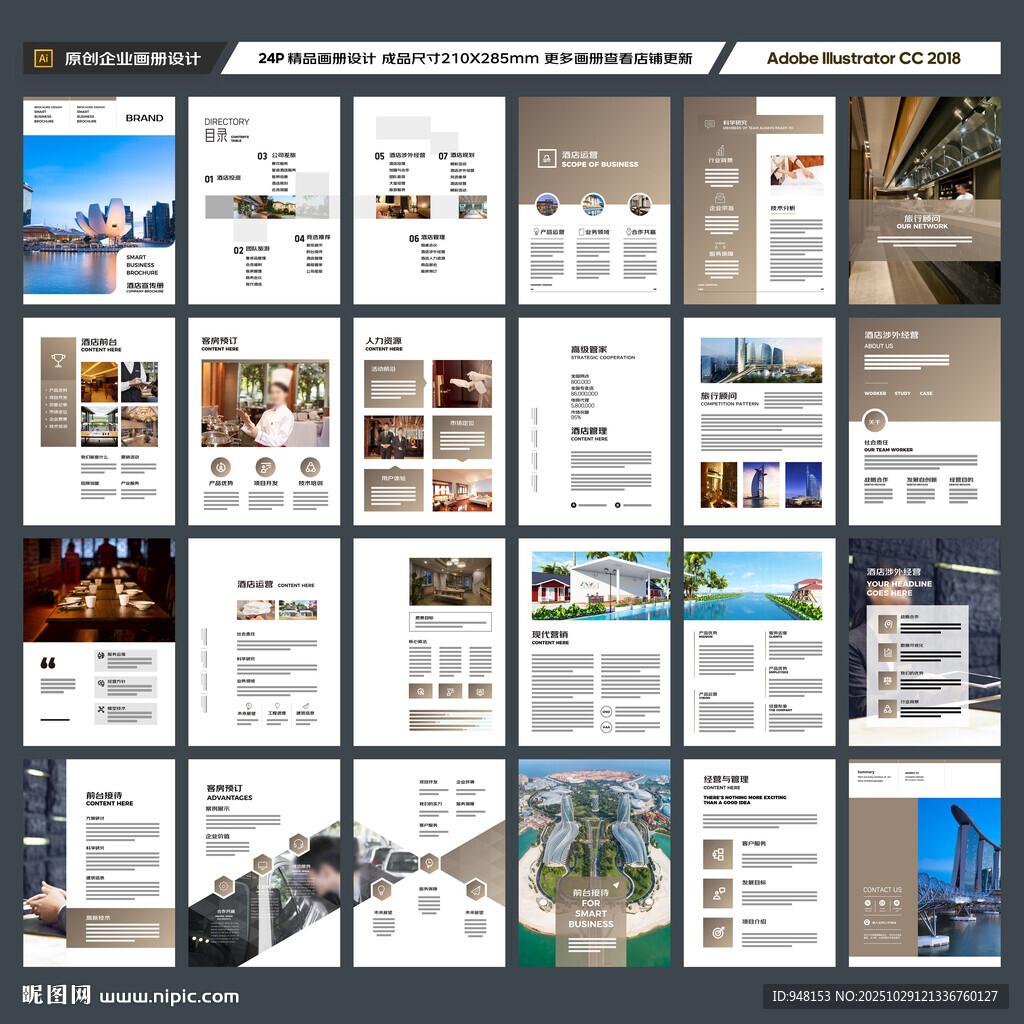Click the trophy icon on 酒店前台 page
Viewport: 1024px width, 1024px height.
pyautogui.click(x=58, y=359)
